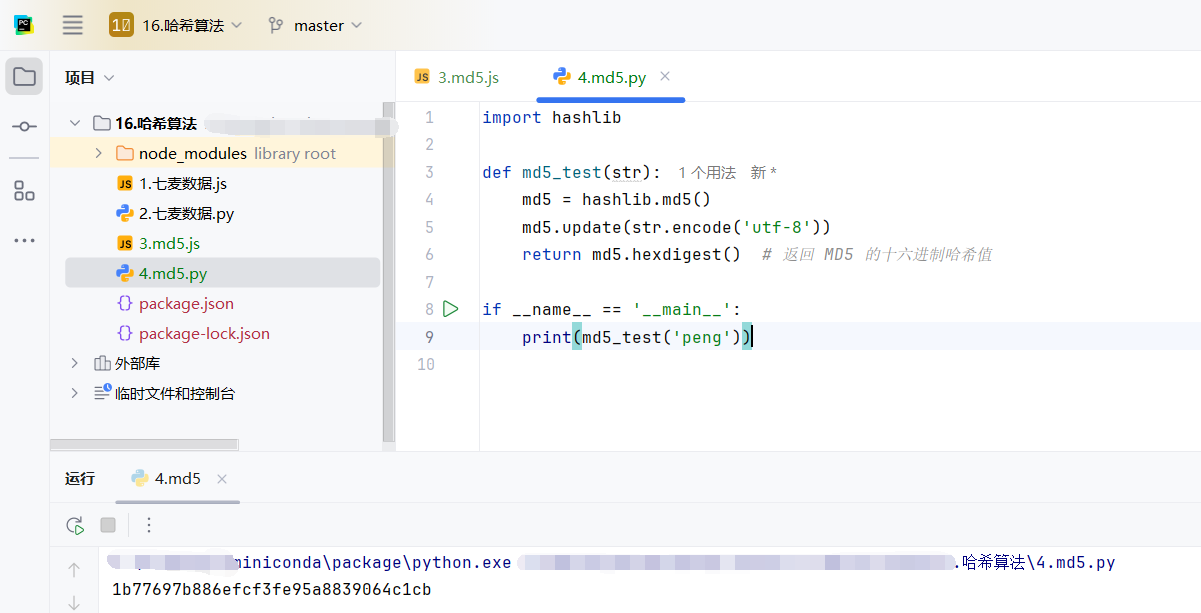Switch to the 3.md5.js editor tab
This screenshot has height=613, width=1201.
click(x=457, y=77)
